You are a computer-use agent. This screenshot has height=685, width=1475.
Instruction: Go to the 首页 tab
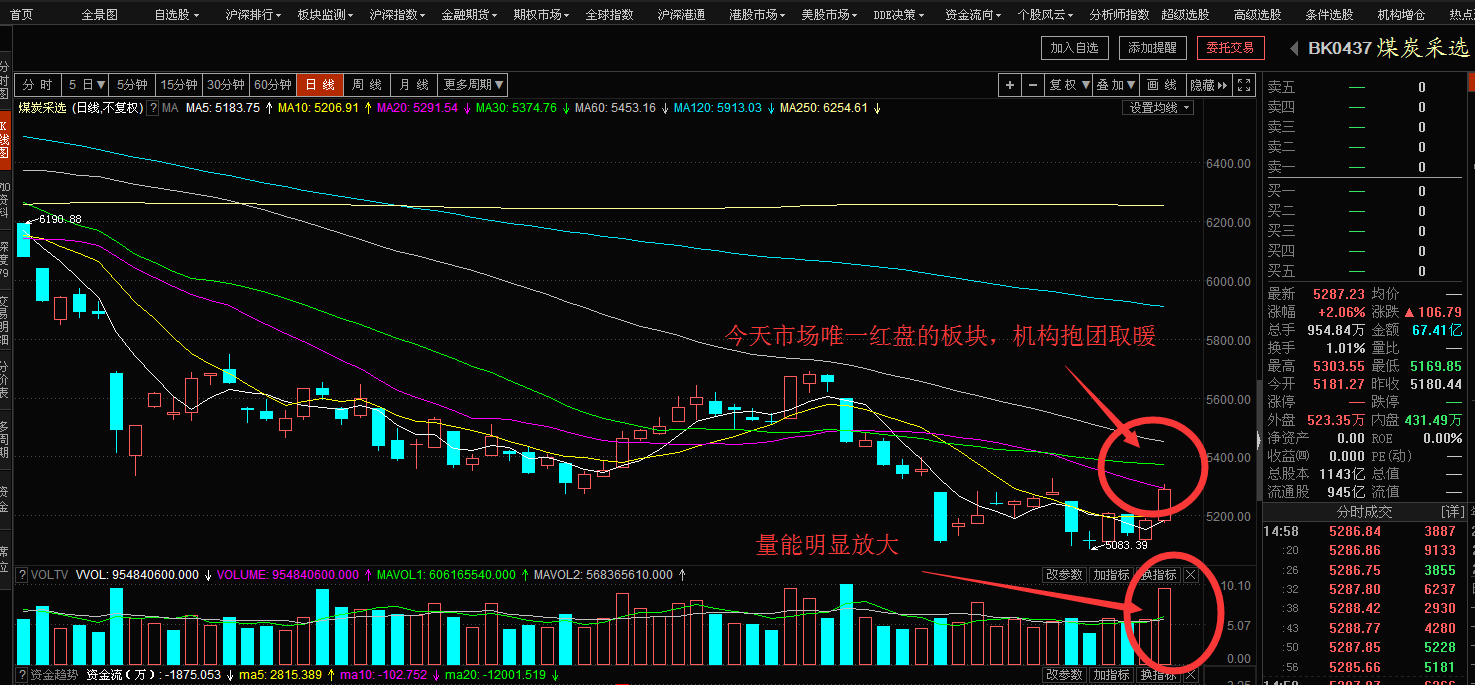pos(21,15)
